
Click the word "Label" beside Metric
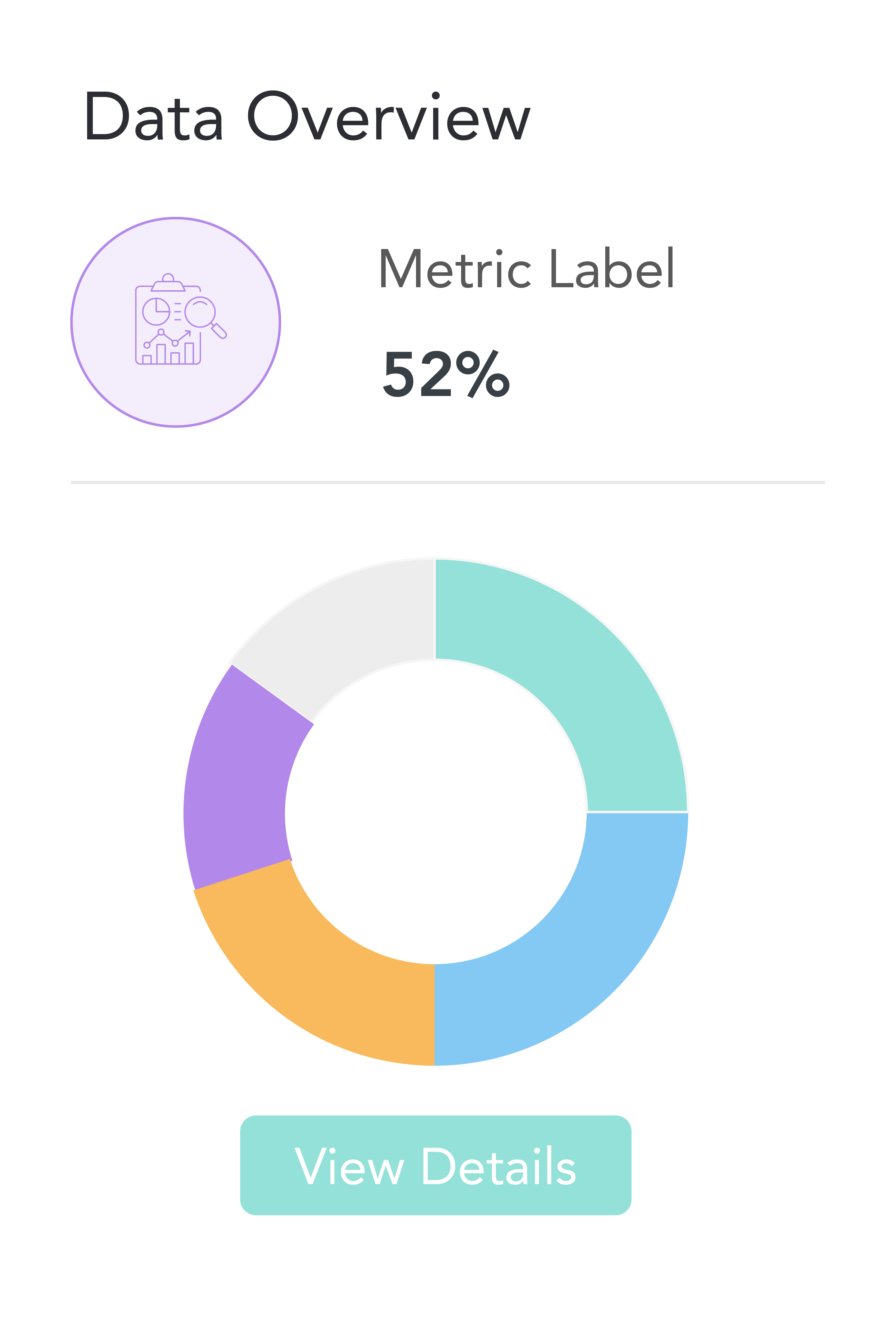[x=612, y=269]
